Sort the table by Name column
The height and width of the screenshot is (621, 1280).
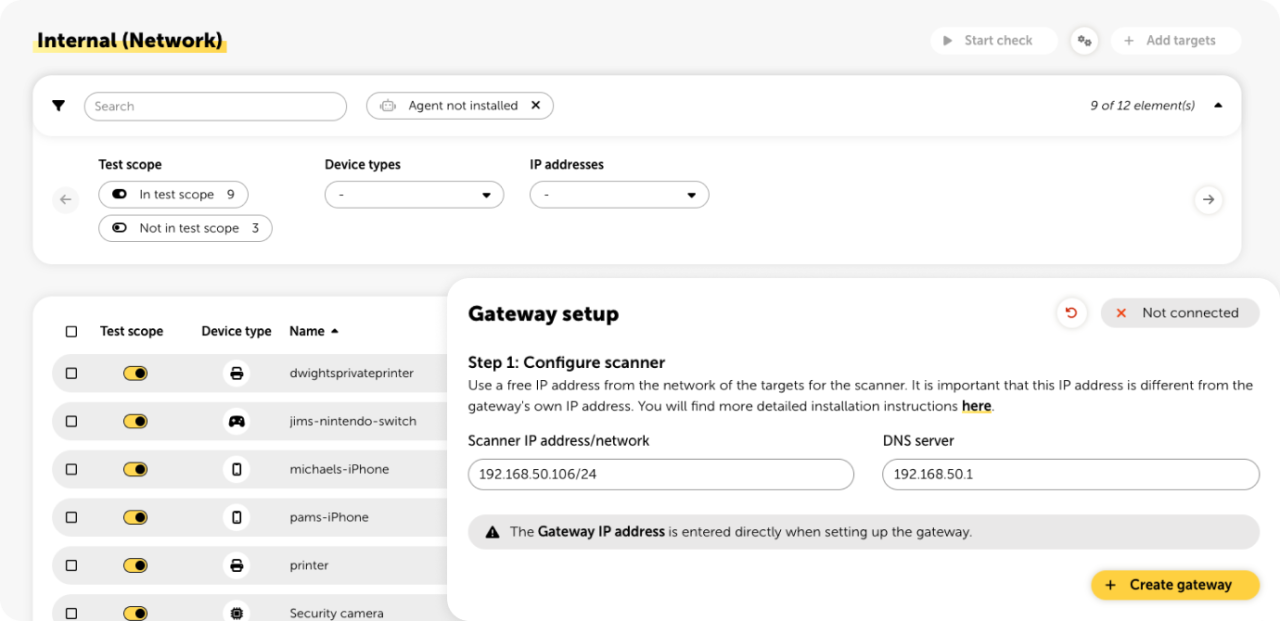coord(314,331)
